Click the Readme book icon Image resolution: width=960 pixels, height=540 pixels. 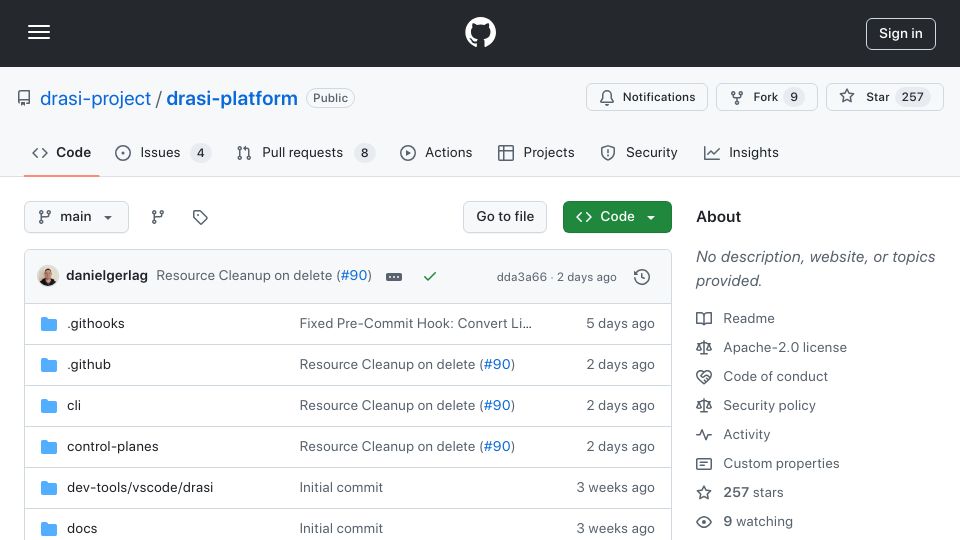click(x=704, y=318)
